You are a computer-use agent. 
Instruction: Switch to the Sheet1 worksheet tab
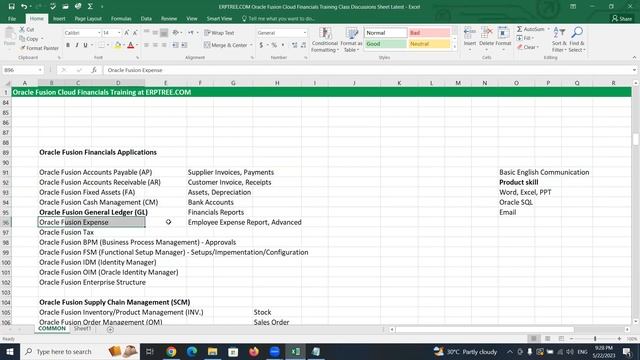[82, 329]
